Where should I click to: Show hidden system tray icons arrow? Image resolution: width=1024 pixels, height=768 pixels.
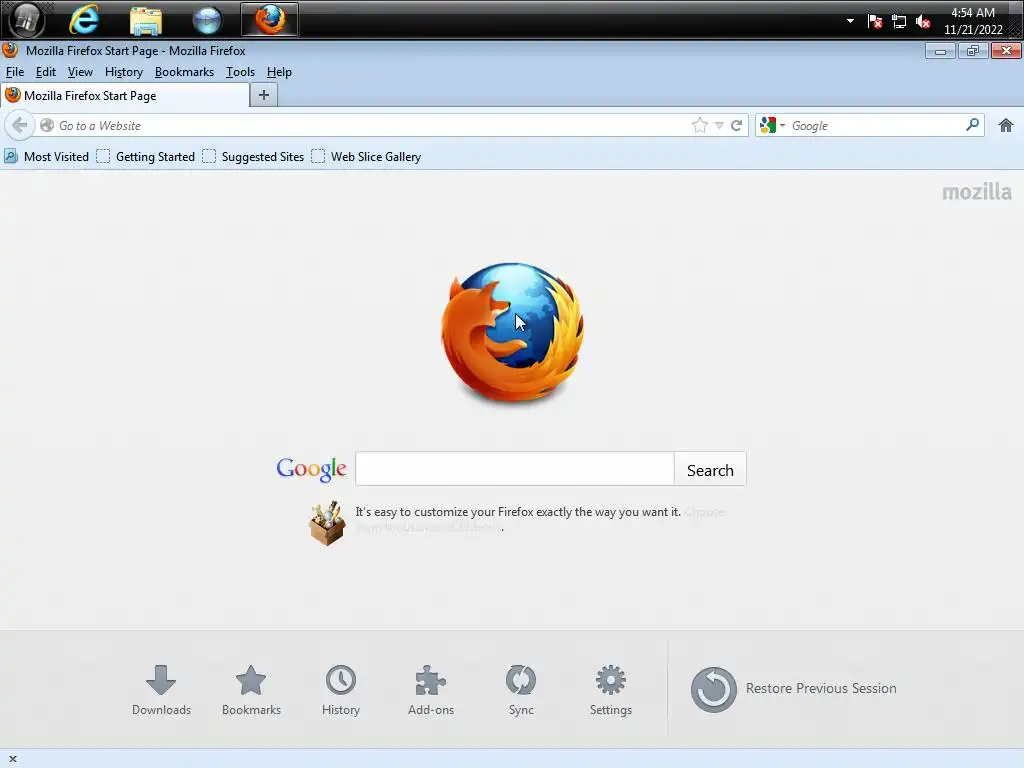850,21
